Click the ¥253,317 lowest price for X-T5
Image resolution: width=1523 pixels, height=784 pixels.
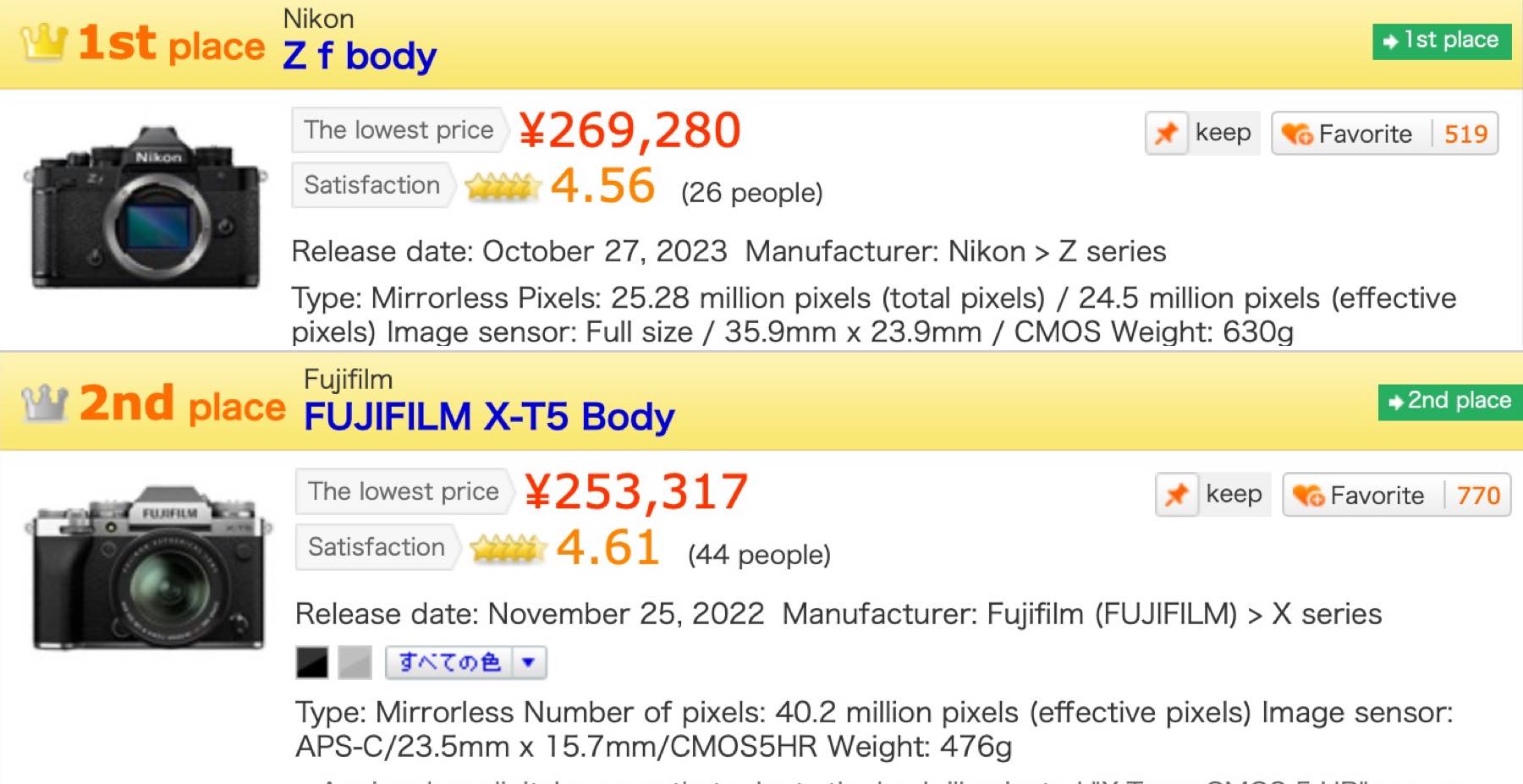(636, 491)
